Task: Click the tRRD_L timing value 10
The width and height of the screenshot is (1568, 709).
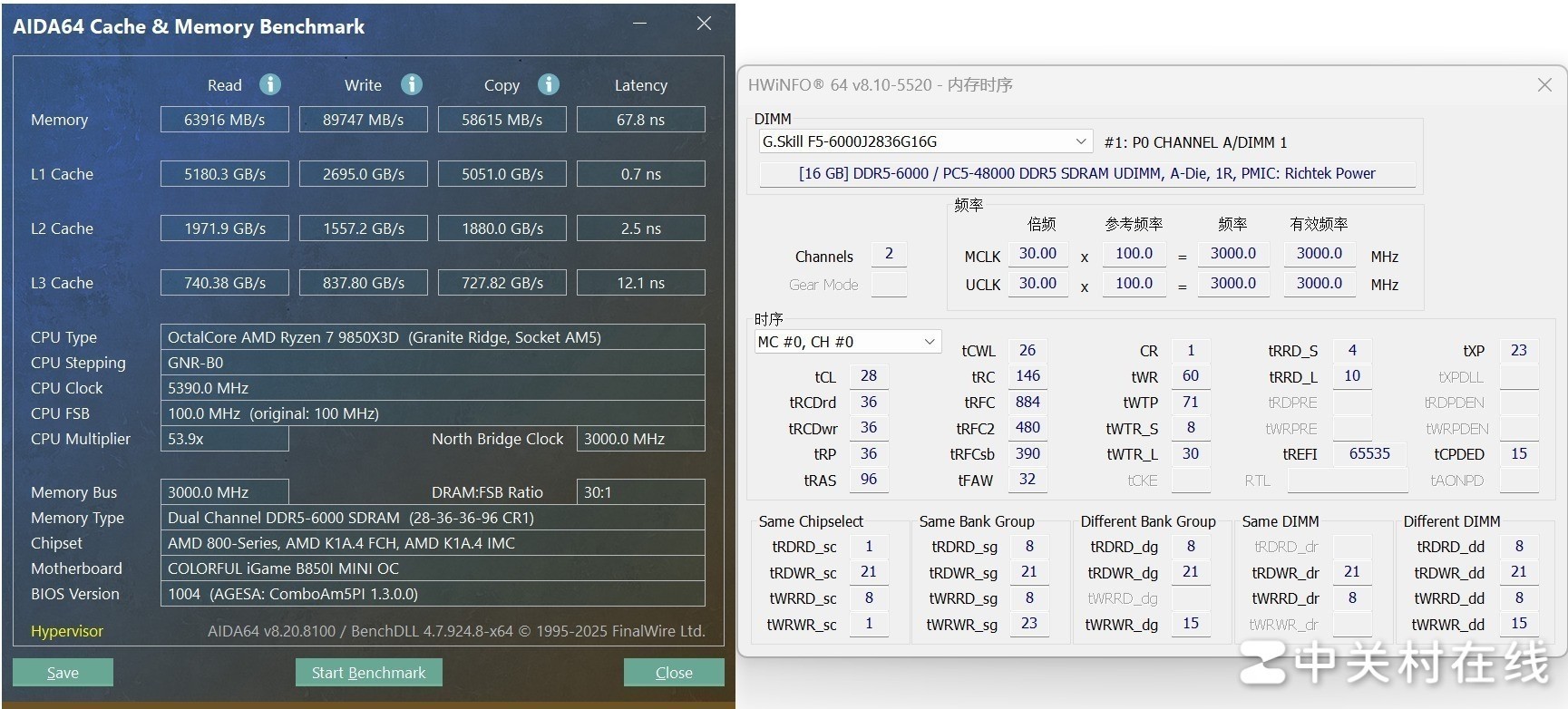Action: coord(1352,375)
